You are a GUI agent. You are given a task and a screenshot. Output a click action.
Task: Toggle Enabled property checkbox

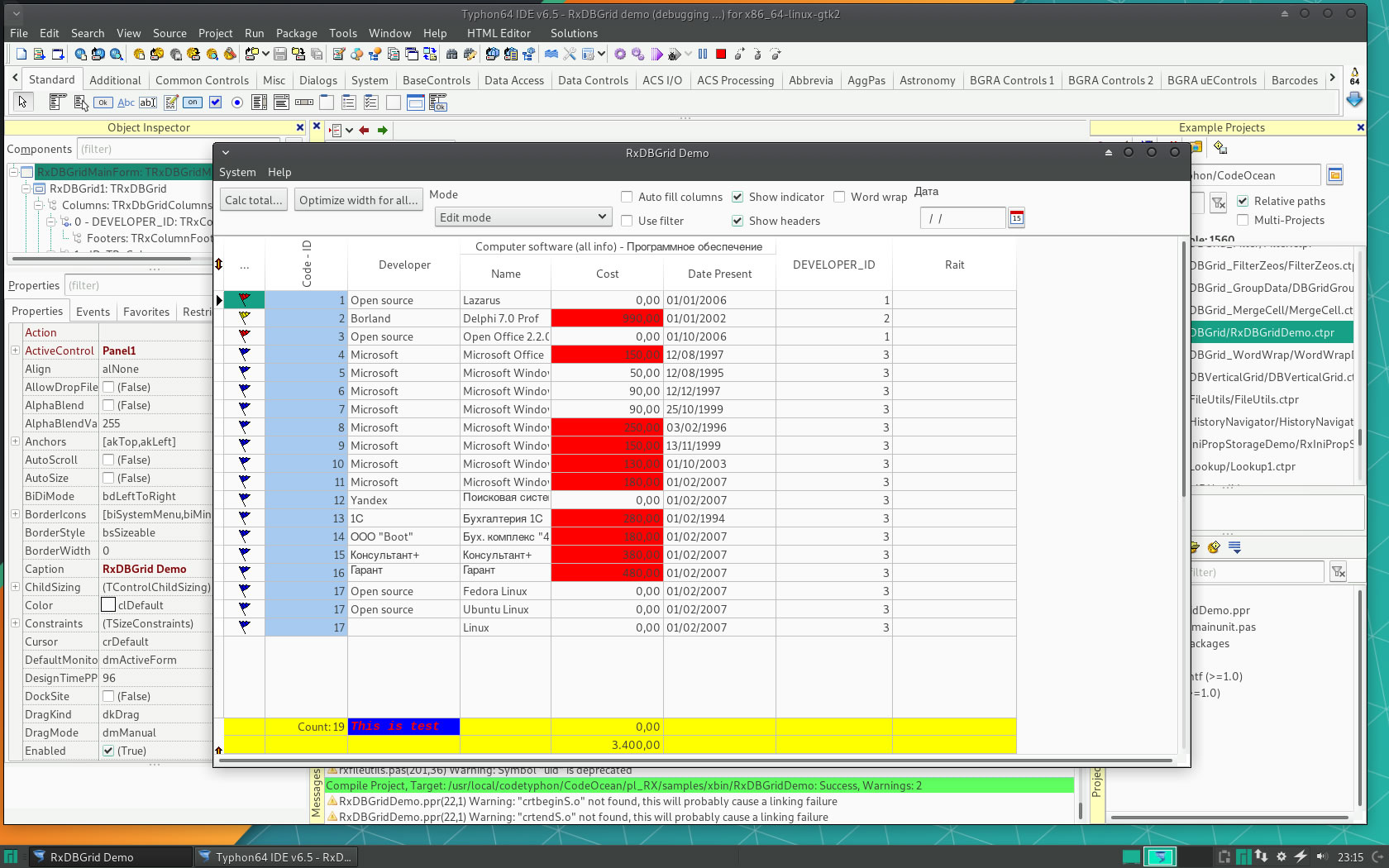108,751
